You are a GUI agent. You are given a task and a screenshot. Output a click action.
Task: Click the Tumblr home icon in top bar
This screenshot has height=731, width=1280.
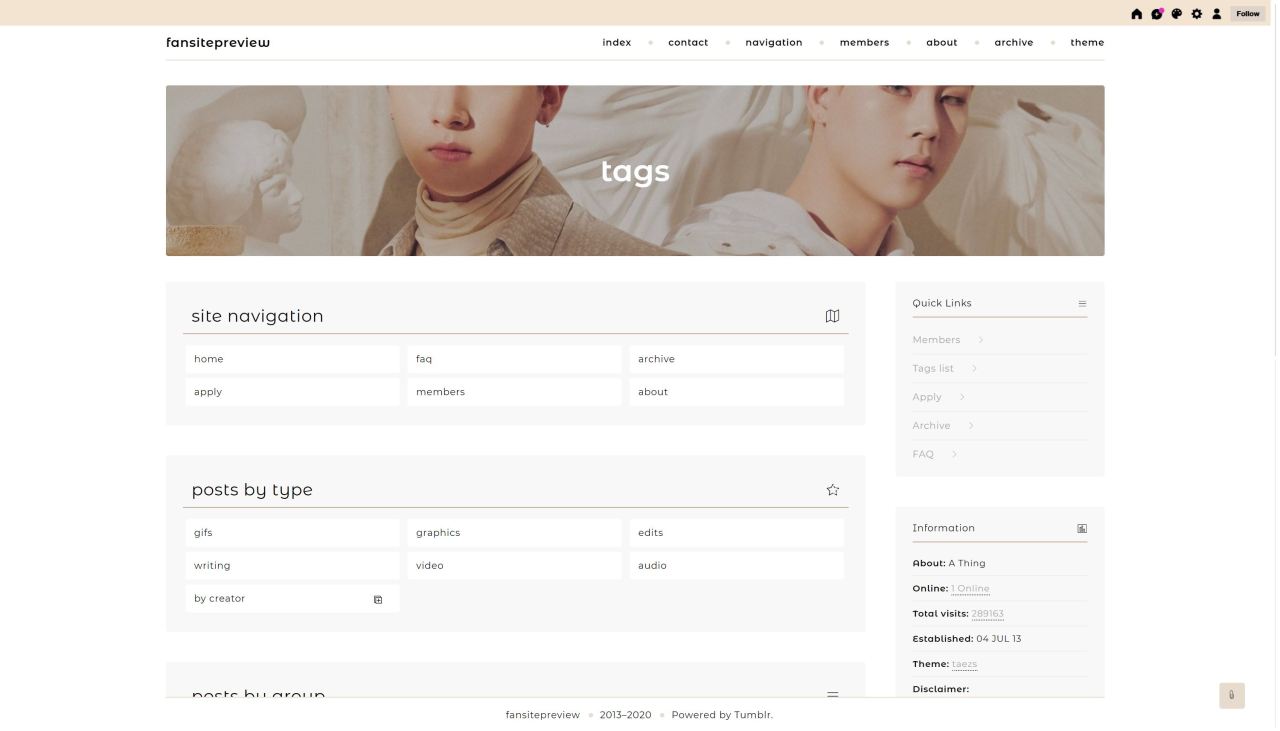click(x=1136, y=14)
